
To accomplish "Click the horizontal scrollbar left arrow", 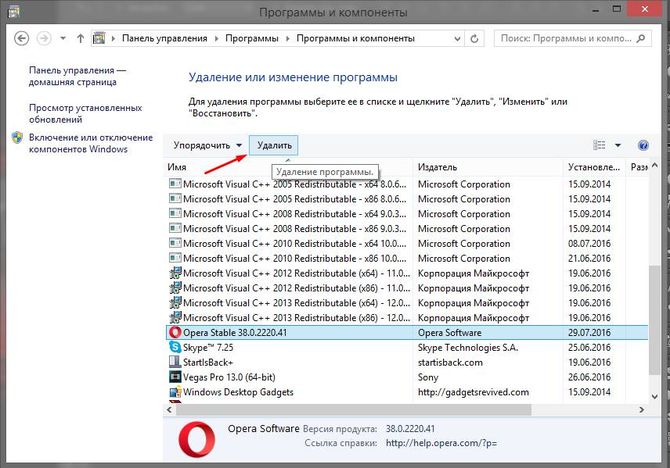I will click(169, 409).
